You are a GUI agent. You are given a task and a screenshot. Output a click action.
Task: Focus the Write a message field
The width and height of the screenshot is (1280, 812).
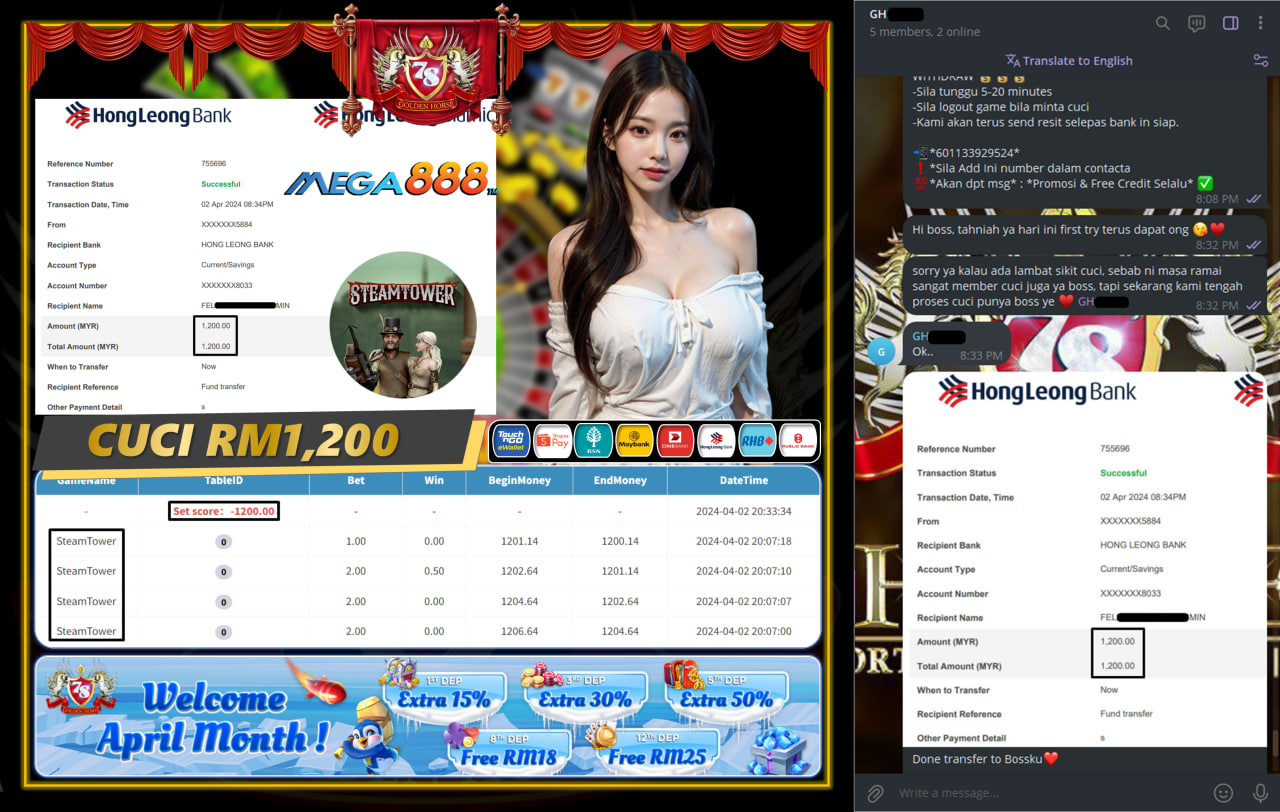pyautogui.click(x=1050, y=793)
